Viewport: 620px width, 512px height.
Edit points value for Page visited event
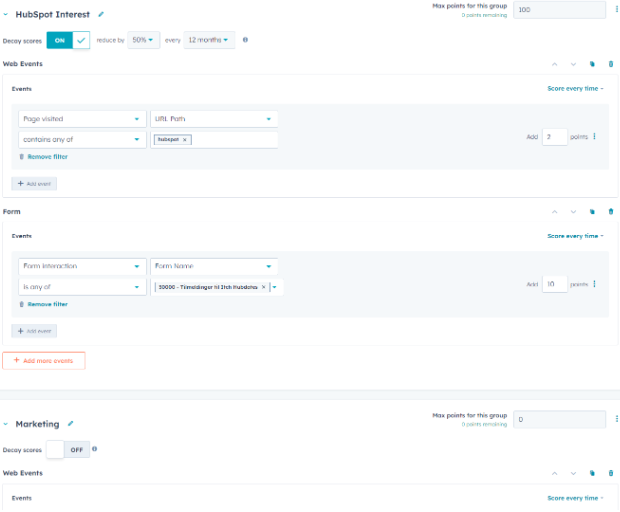555,137
